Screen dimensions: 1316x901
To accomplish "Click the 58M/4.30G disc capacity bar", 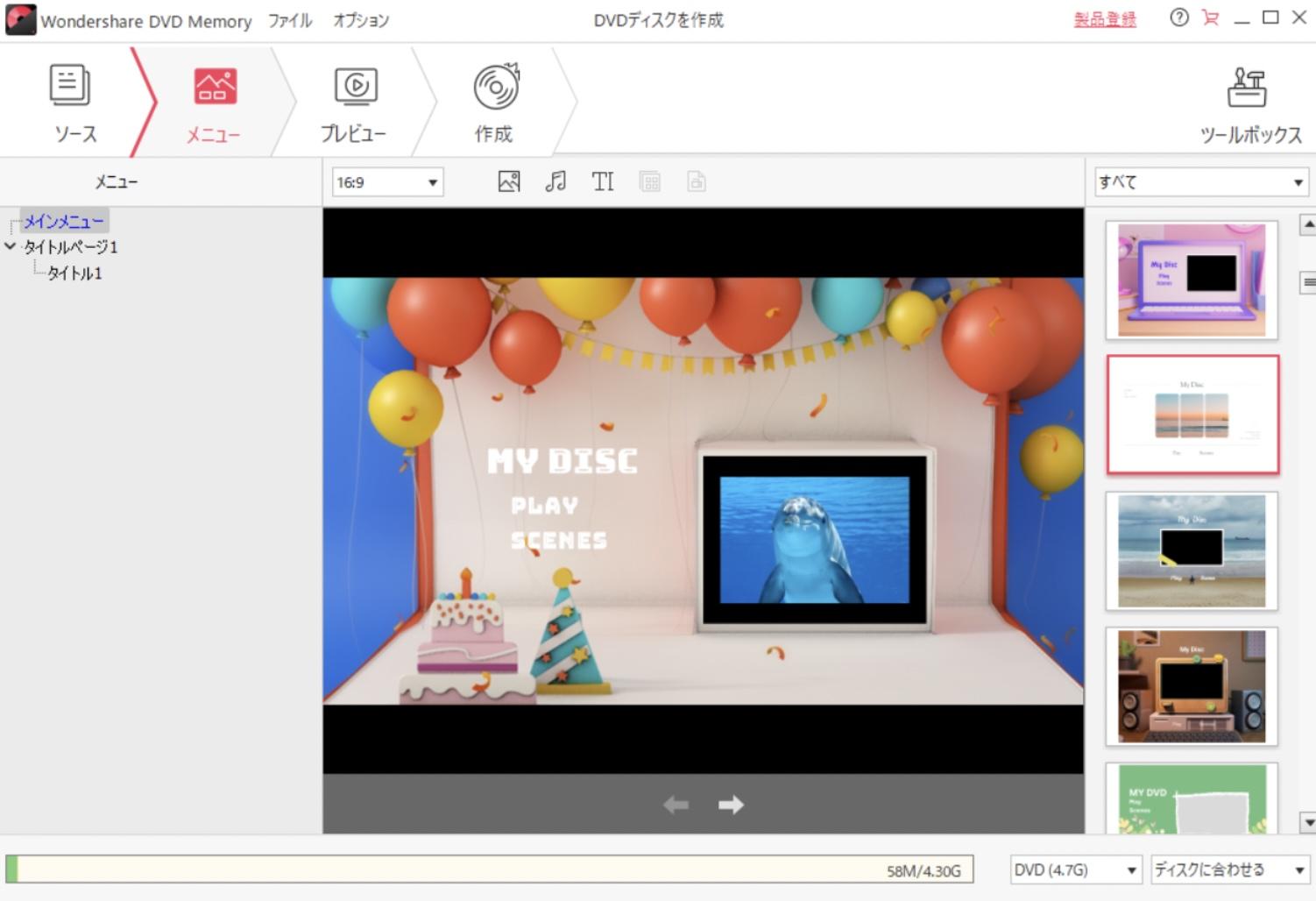I will pyautogui.click(x=489, y=869).
